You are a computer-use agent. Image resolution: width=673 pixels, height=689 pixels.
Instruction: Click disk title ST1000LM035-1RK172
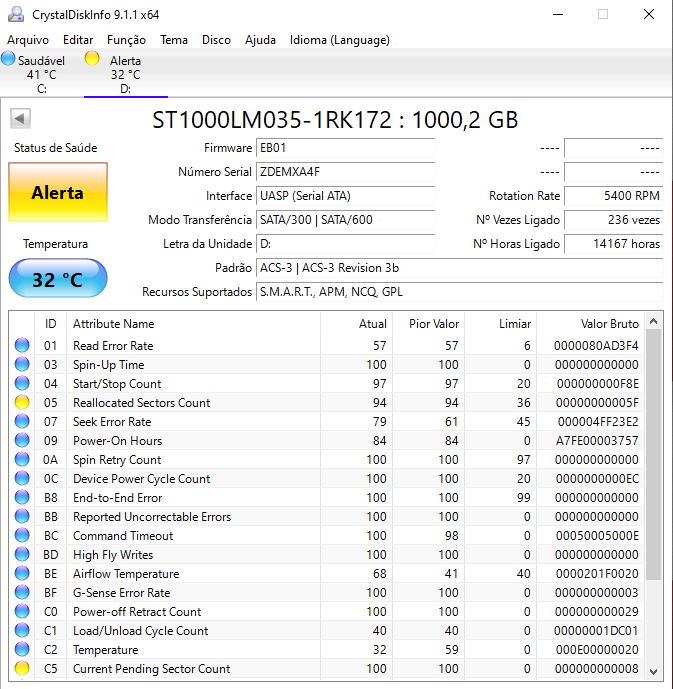[335, 120]
